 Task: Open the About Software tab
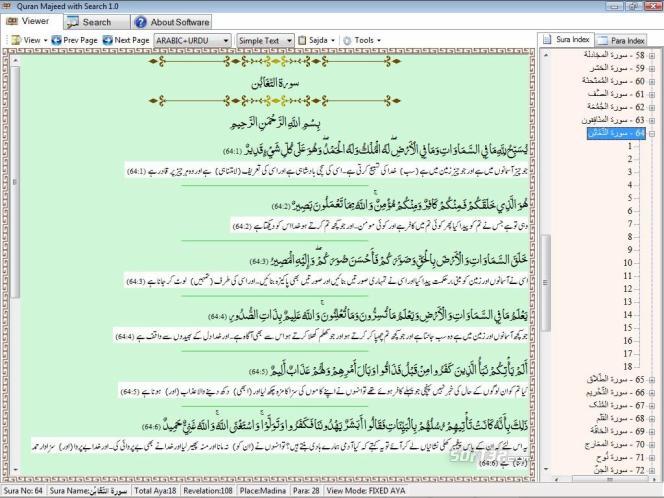tap(172, 22)
